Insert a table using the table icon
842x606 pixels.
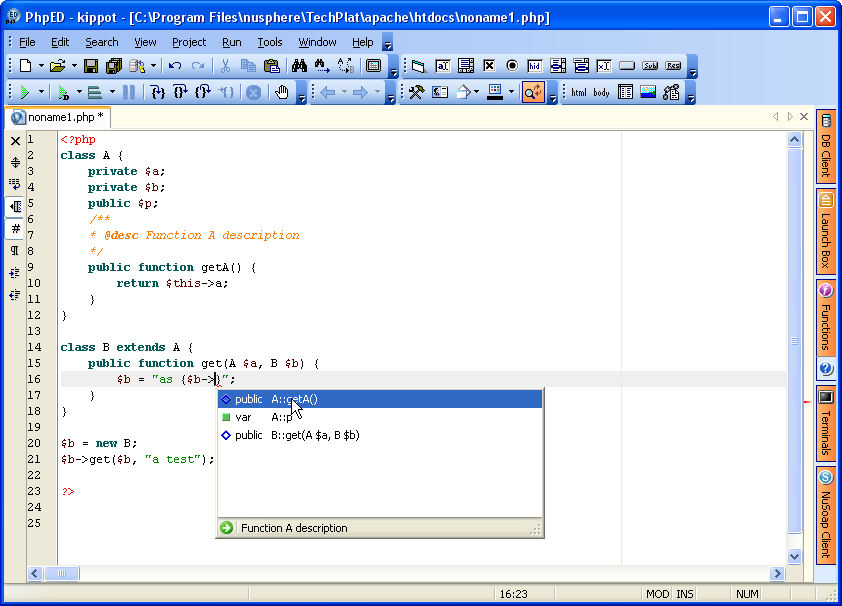click(x=625, y=92)
